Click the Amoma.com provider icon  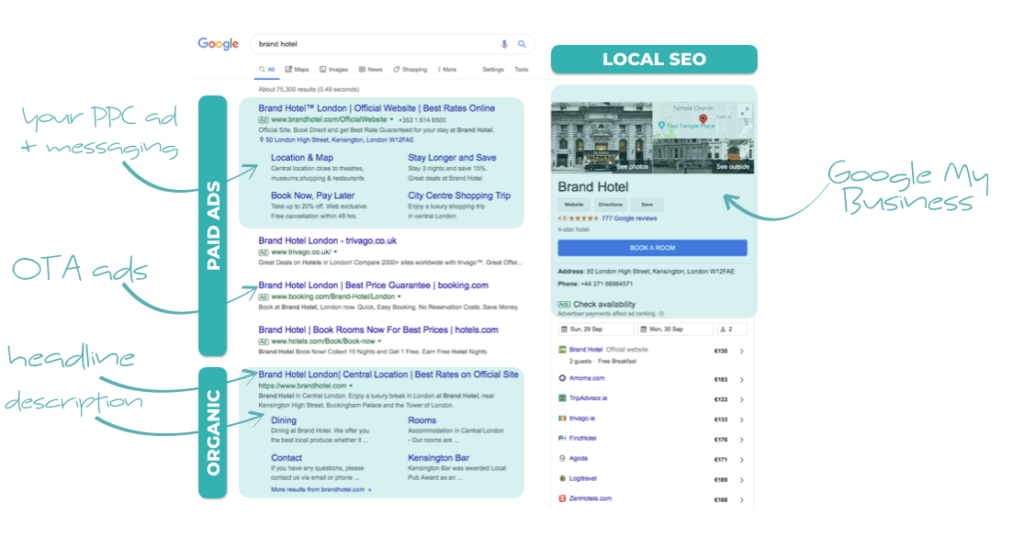point(562,378)
